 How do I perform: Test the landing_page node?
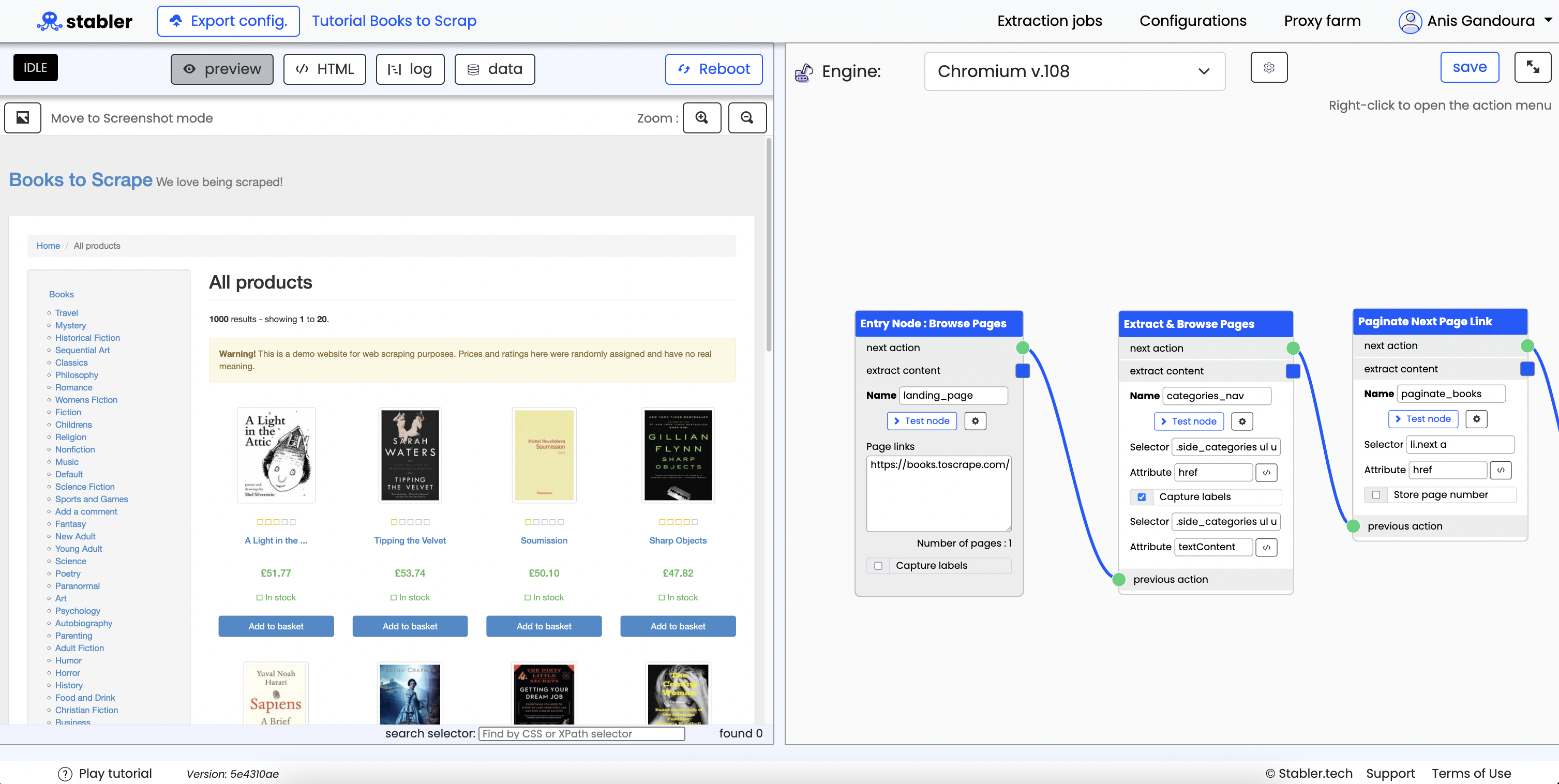pyautogui.click(x=921, y=421)
